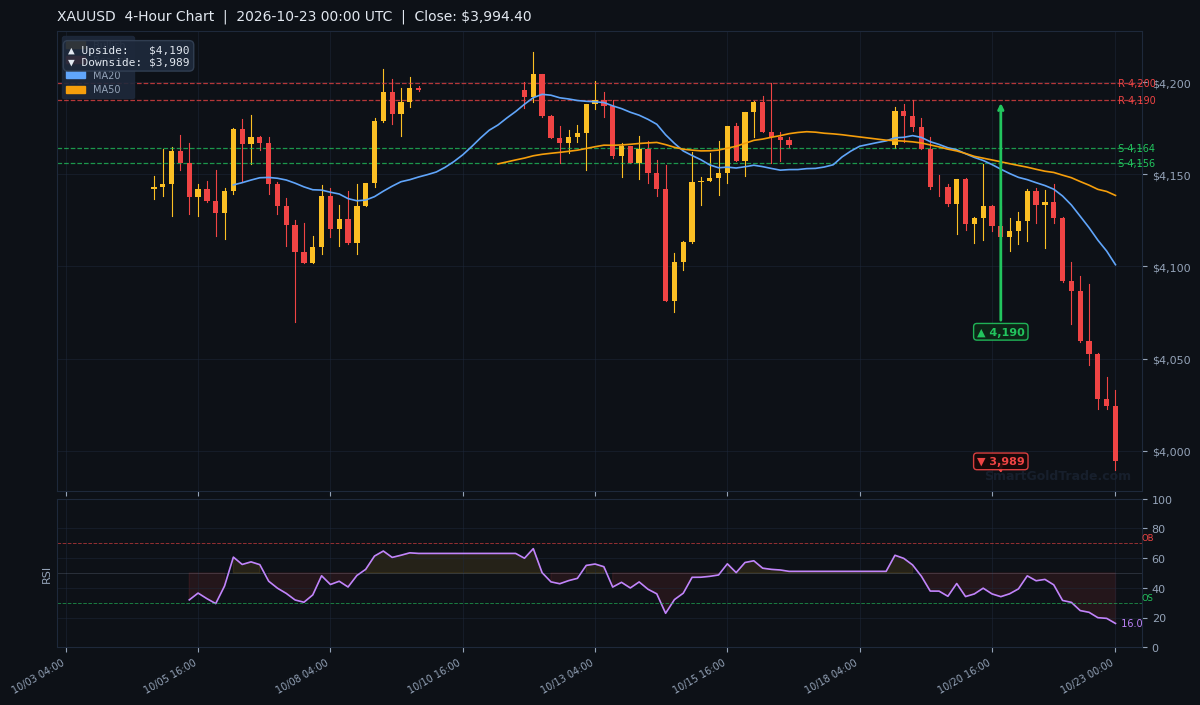
Task: Click the 10/18 04:00 date label
Action: [x=832, y=676]
